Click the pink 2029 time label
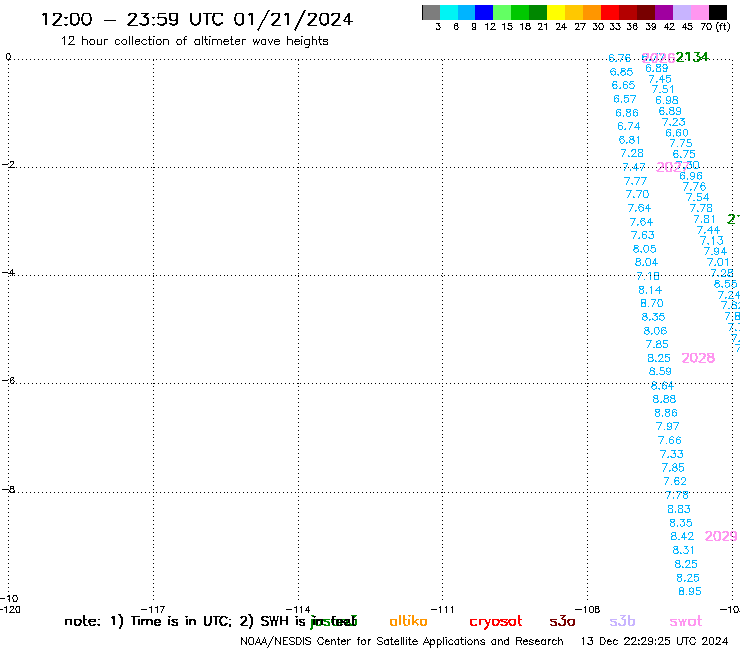The image size is (740, 650). point(721,536)
